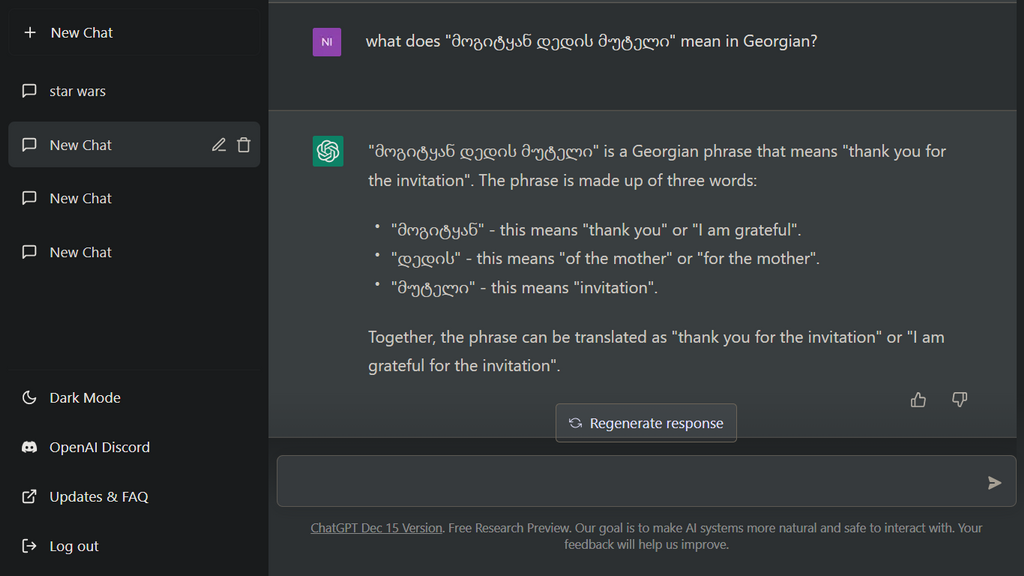
Task: Click the pencil edit icon on selected chat
Action: [219, 145]
